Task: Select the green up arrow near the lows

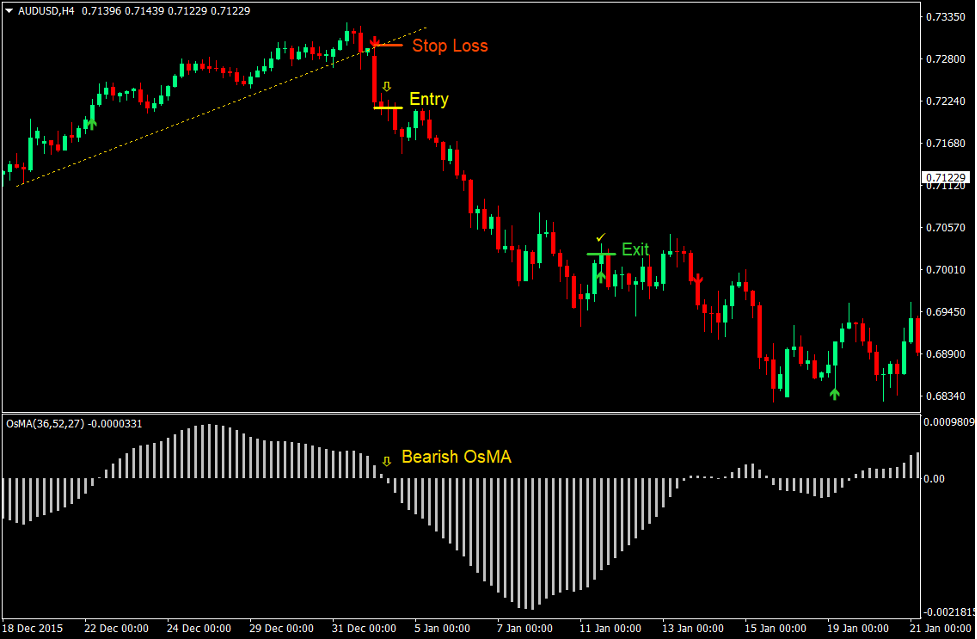Action: click(835, 394)
